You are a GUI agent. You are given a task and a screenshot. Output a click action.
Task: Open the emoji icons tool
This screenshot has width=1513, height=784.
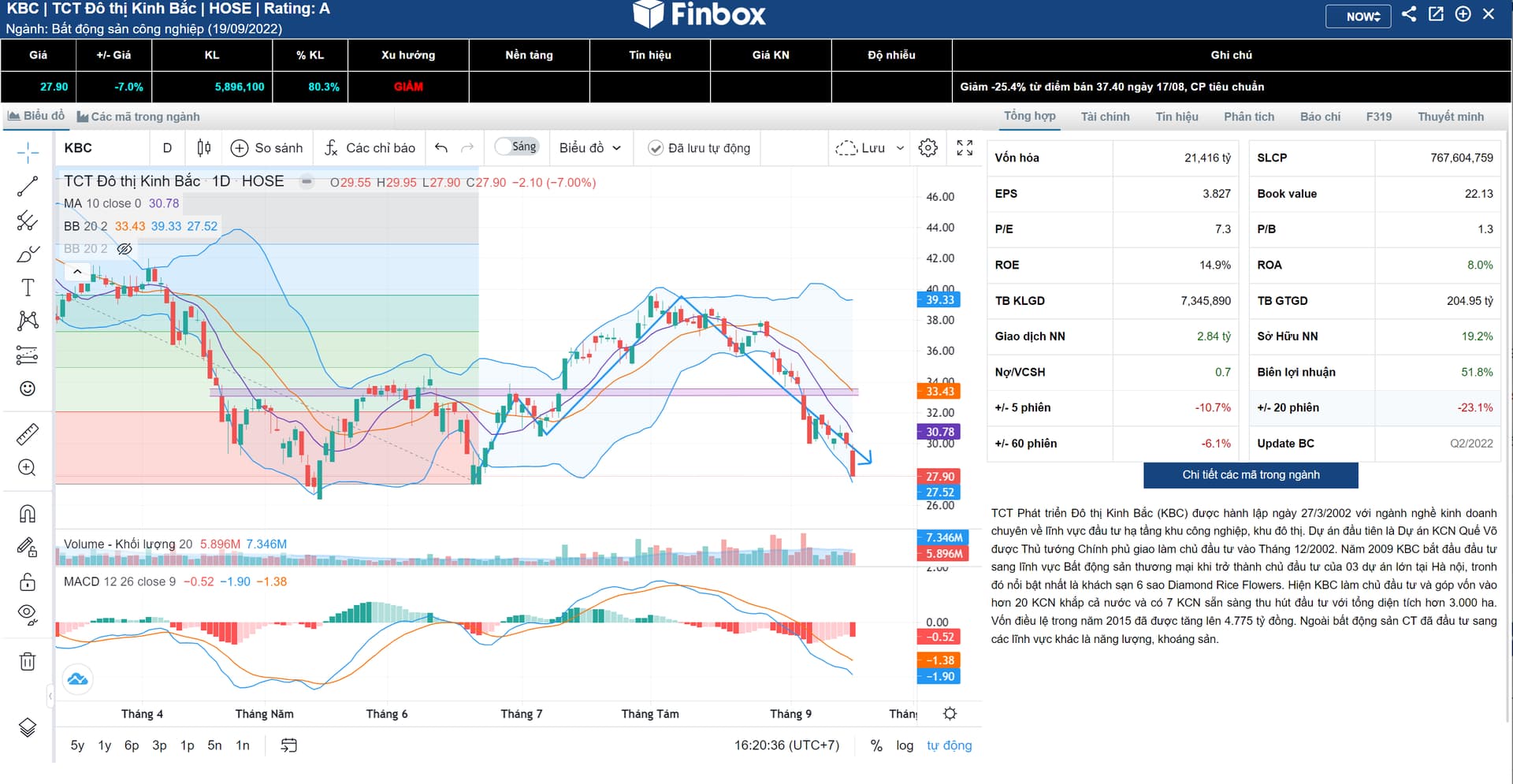pyautogui.click(x=28, y=388)
